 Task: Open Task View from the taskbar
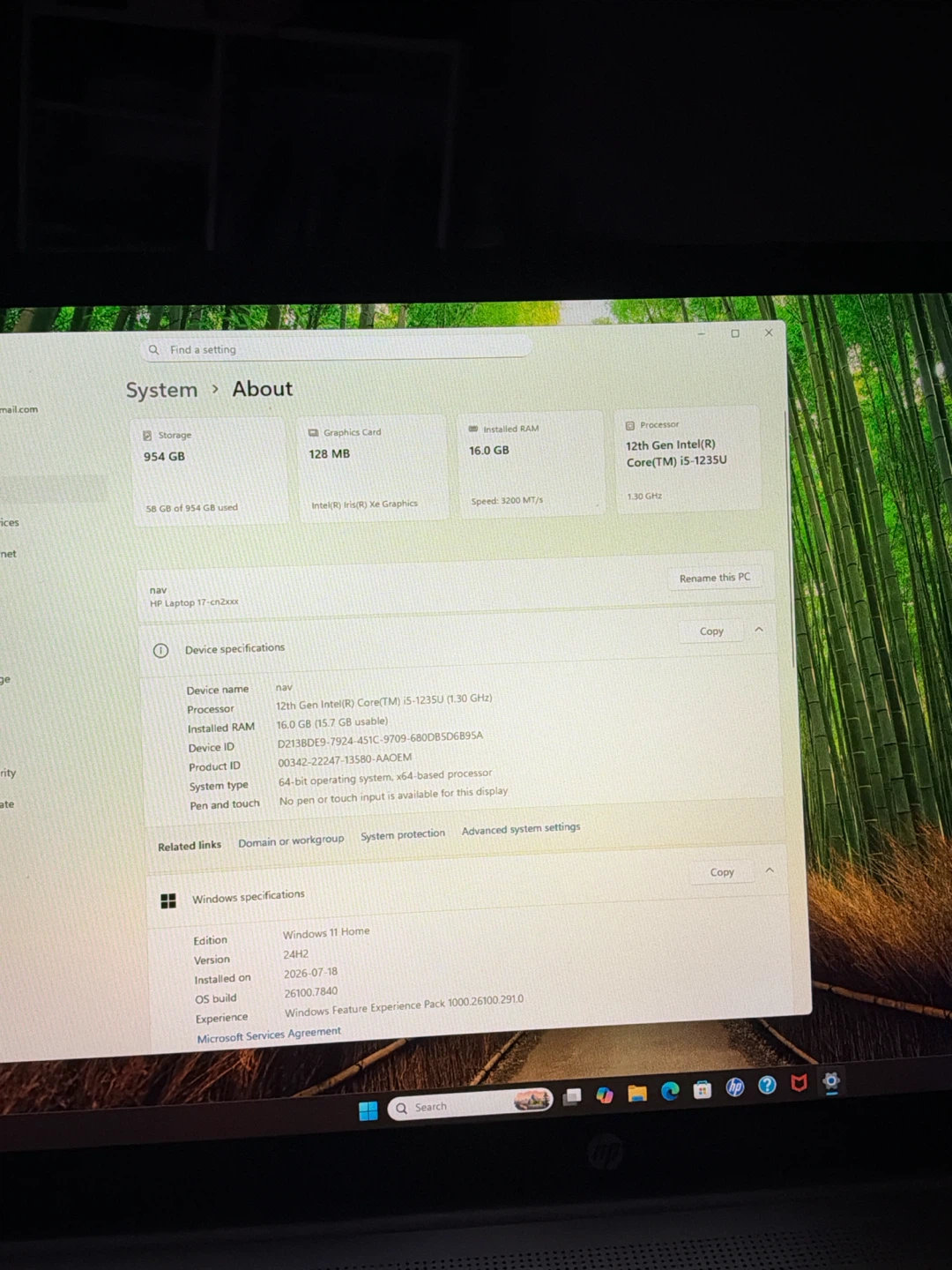tap(573, 1097)
